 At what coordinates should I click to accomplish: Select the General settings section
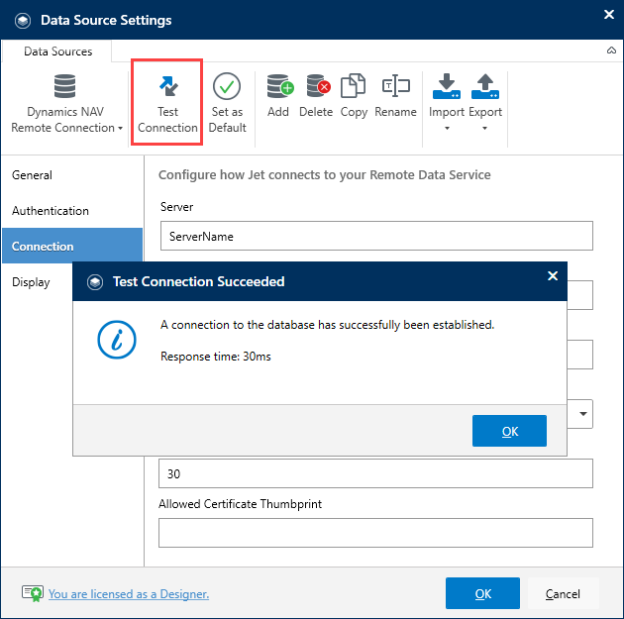point(32,175)
